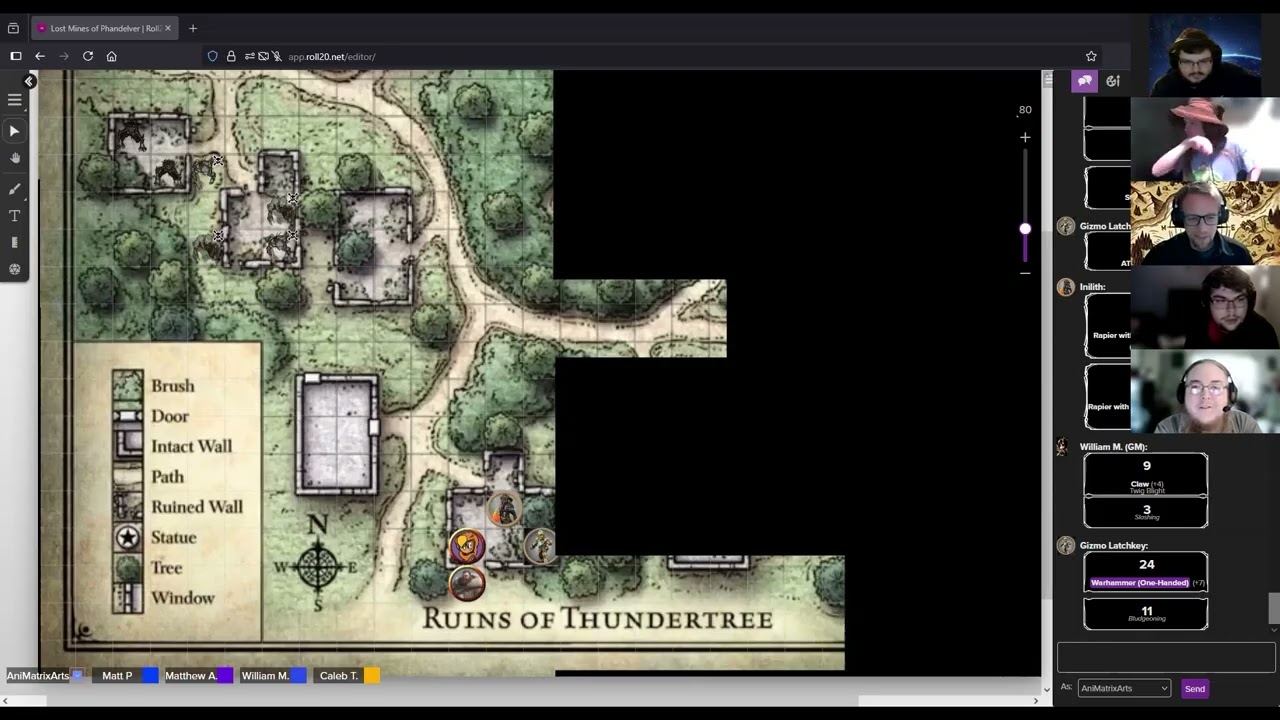Open the tab next to Chat in the sidebar
1280x720 pixels.
click(x=1113, y=81)
